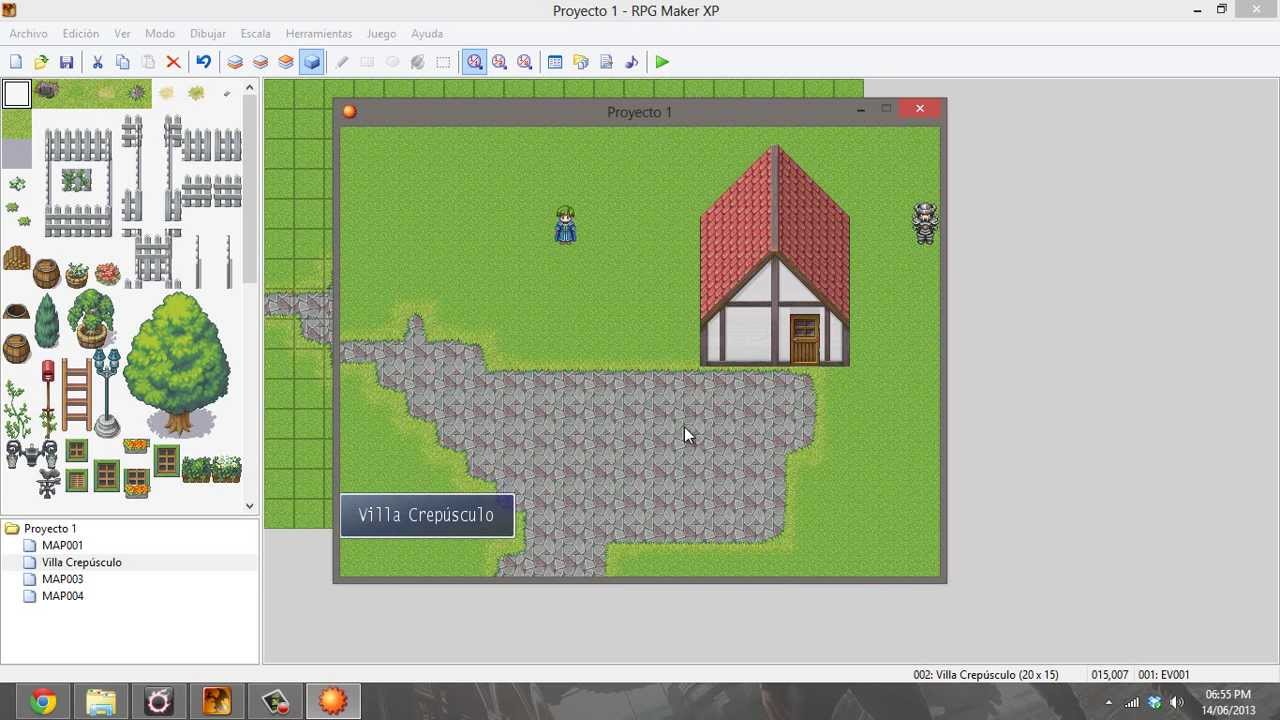Image resolution: width=1280 pixels, height=720 pixels.
Task: Click the Copy toolbar icon
Action: pyautogui.click(x=122, y=62)
